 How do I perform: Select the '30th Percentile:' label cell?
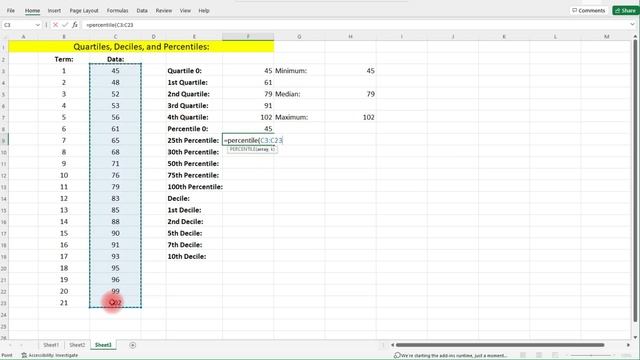[194, 152]
